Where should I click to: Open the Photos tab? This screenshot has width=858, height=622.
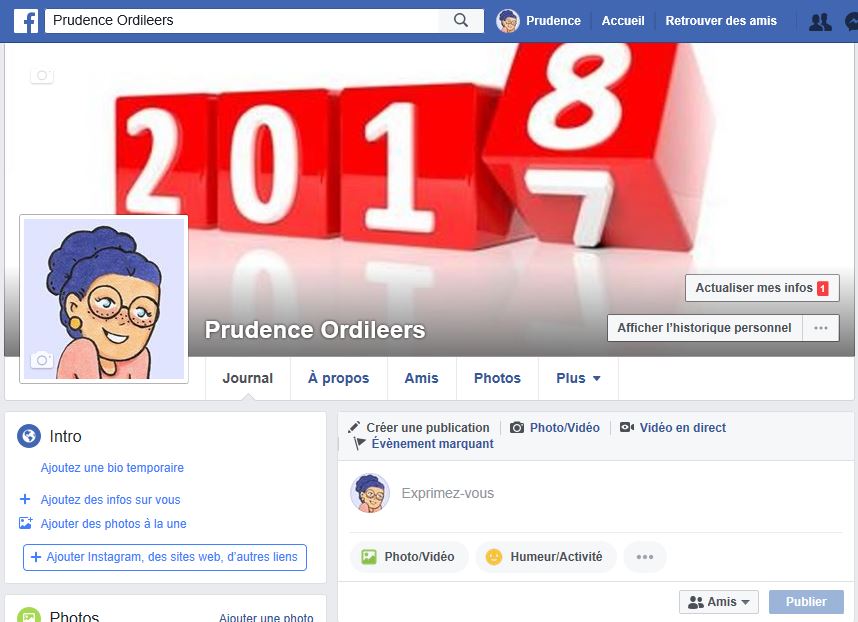[497, 378]
